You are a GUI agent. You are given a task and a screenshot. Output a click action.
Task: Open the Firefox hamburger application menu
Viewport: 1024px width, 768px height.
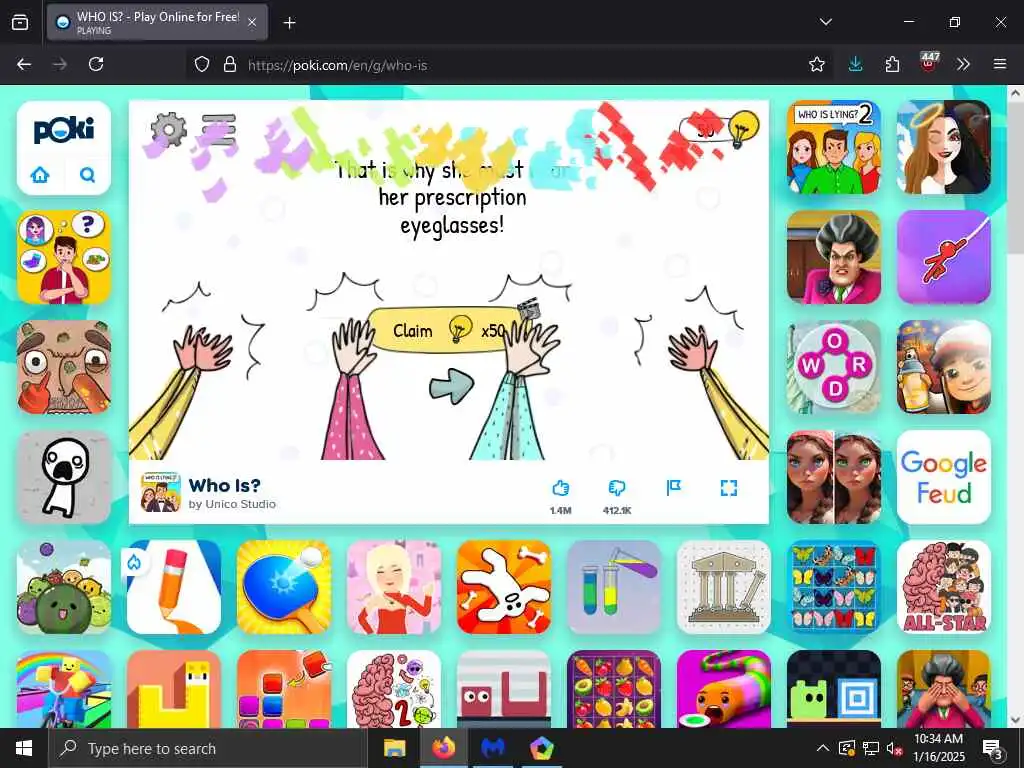coord(1000,64)
